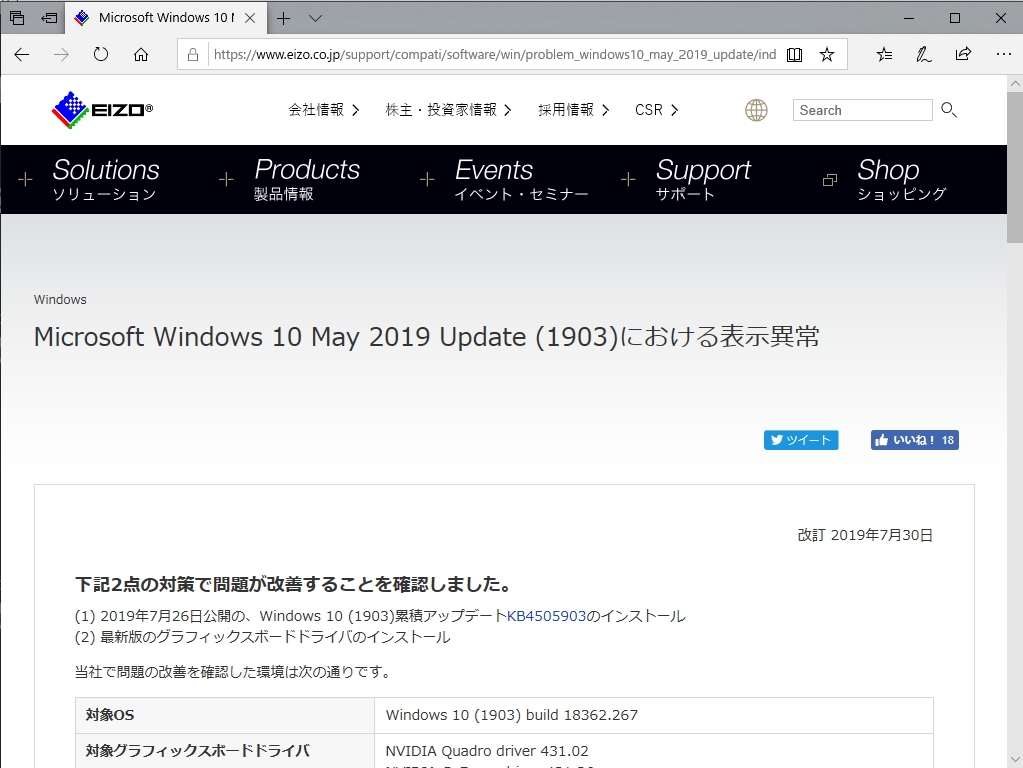Open the CSR link
The image size is (1023, 768).
(656, 110)
